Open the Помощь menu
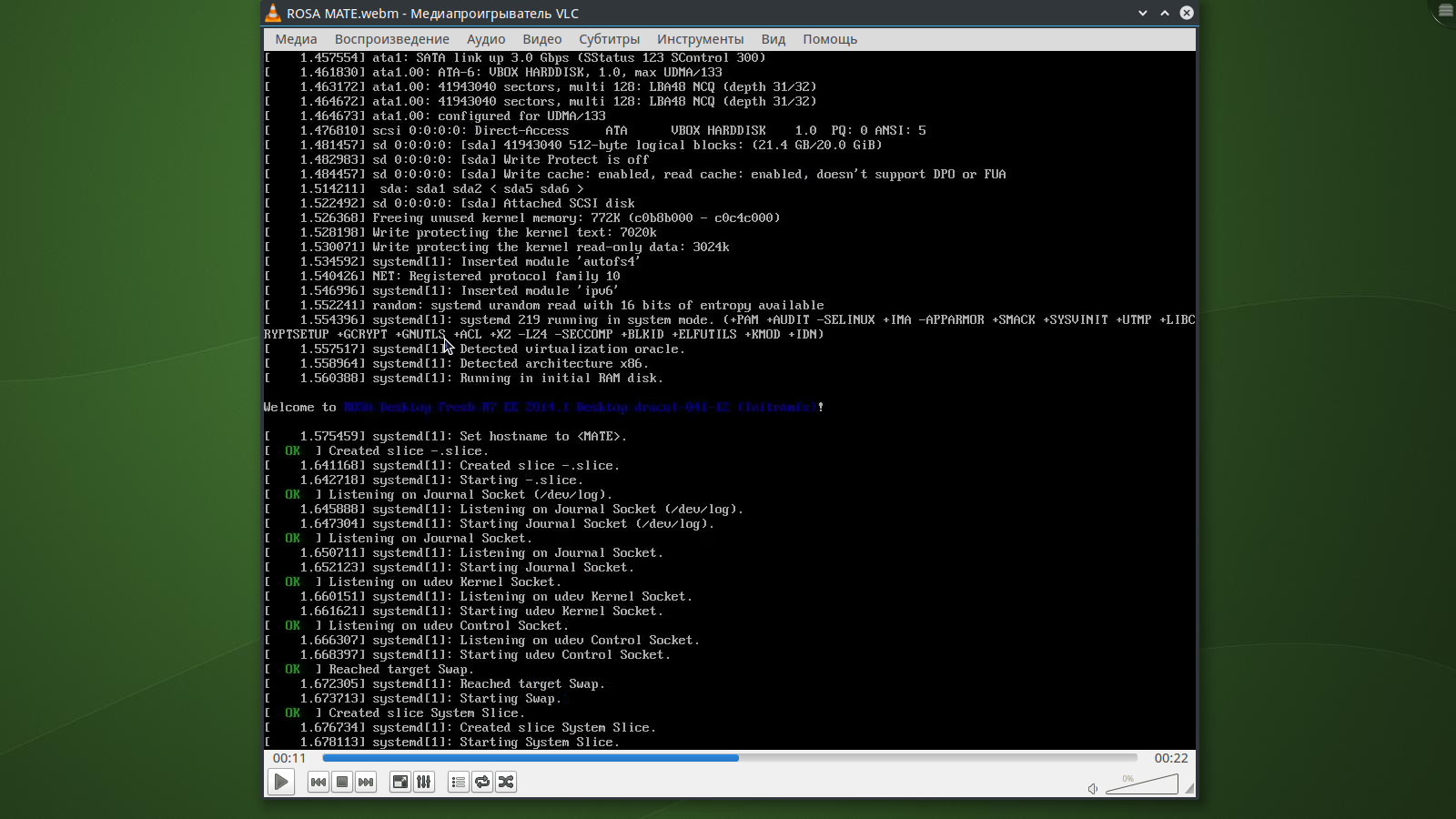Screen dimensions: 1456x819 [x=830, y=39]
